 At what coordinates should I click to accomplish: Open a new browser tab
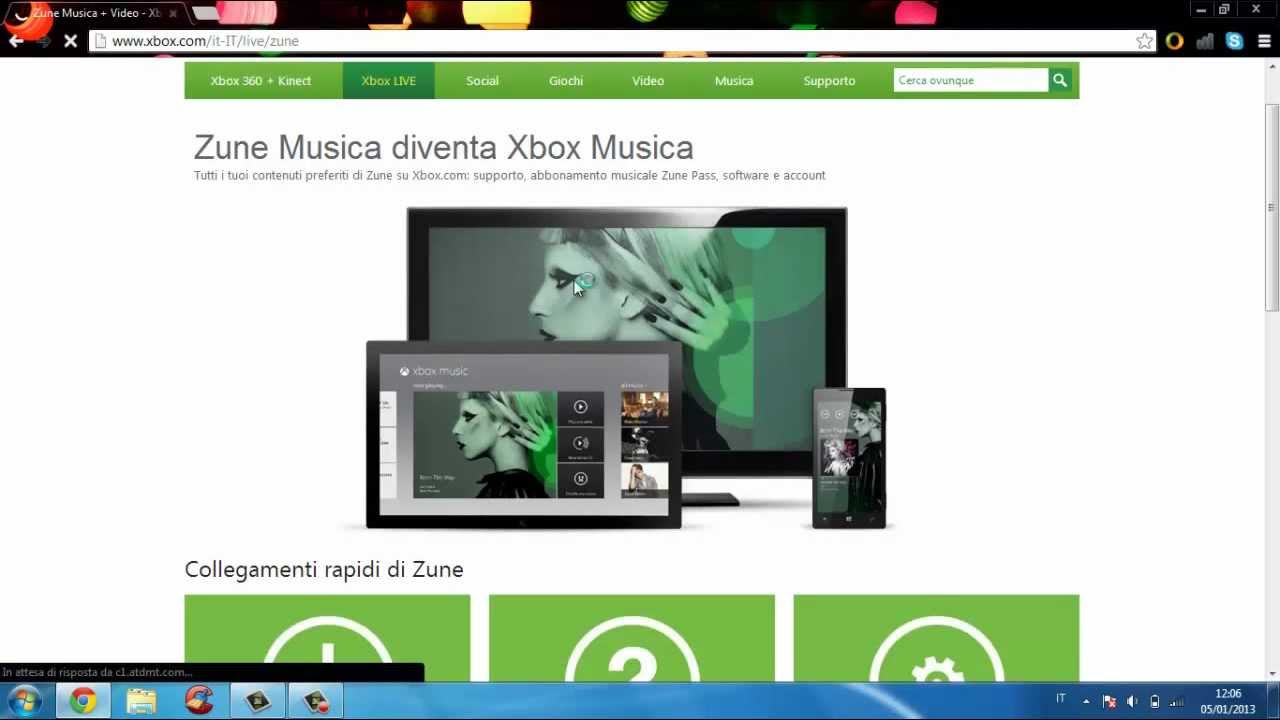[205, 13]
